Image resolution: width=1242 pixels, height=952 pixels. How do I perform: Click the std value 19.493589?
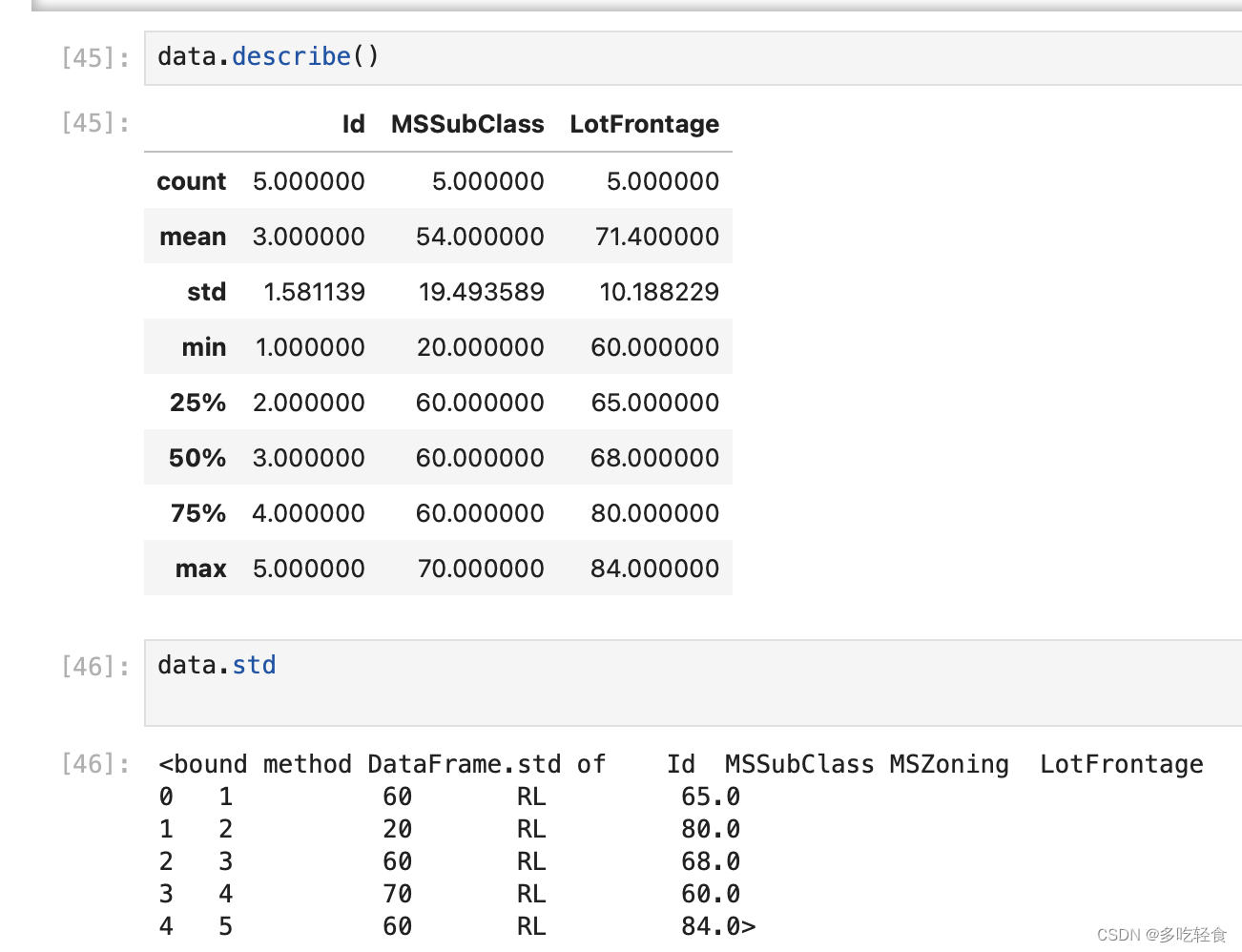482,292
